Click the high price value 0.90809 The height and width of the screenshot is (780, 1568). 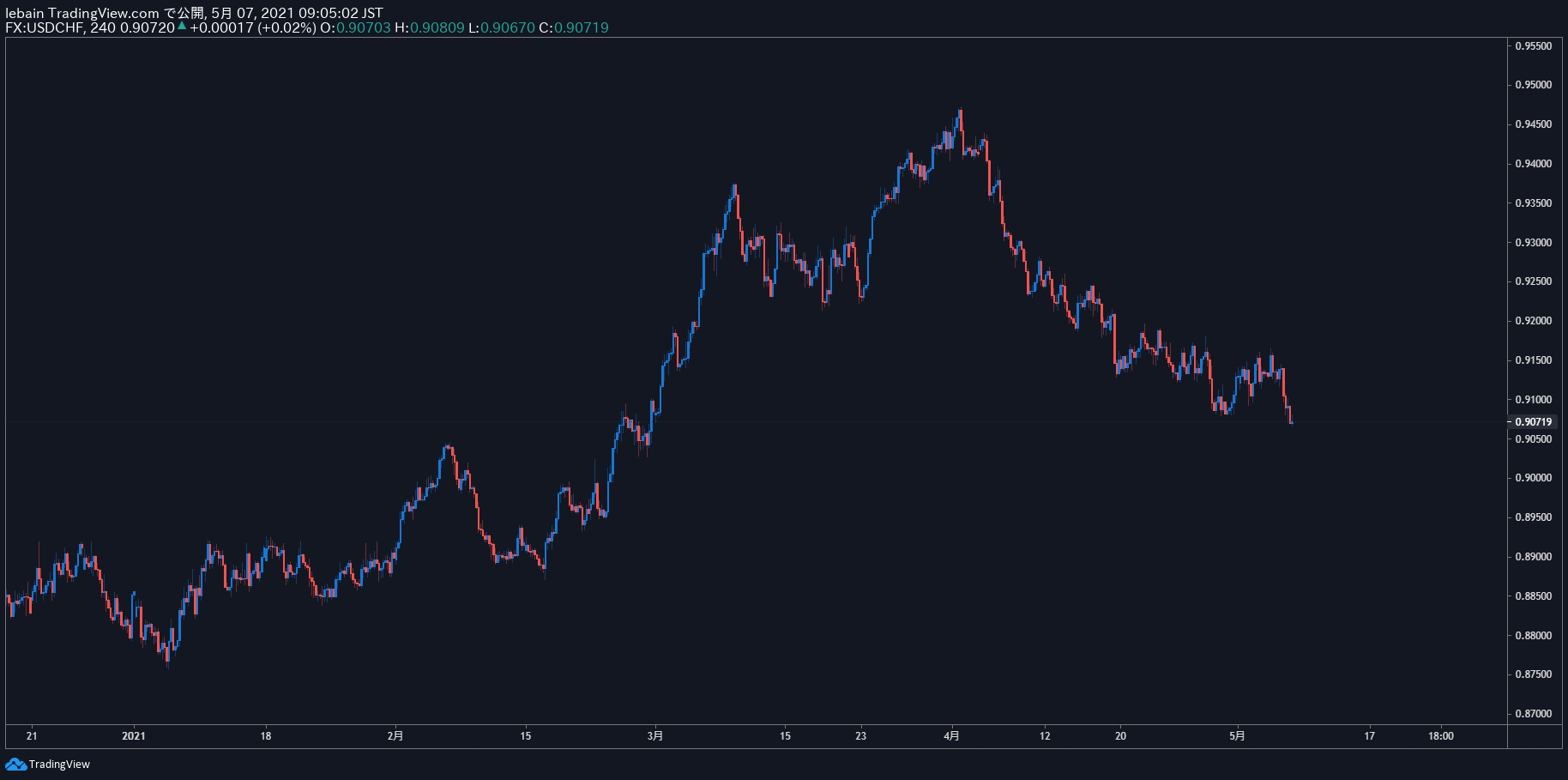coord(437,27)
